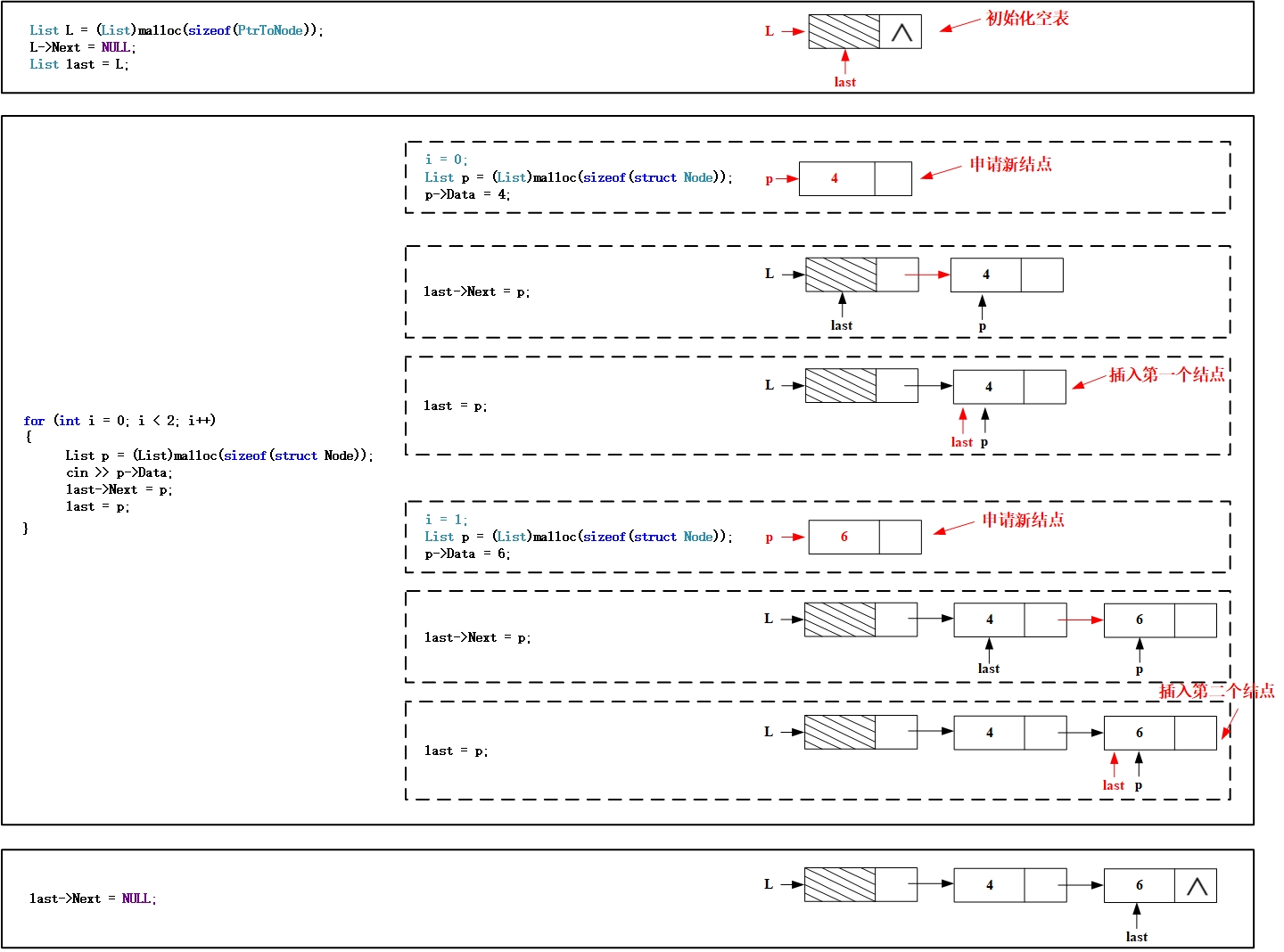
Task: Click the black 'last' label under the final list
Action: click(1137, 937)
